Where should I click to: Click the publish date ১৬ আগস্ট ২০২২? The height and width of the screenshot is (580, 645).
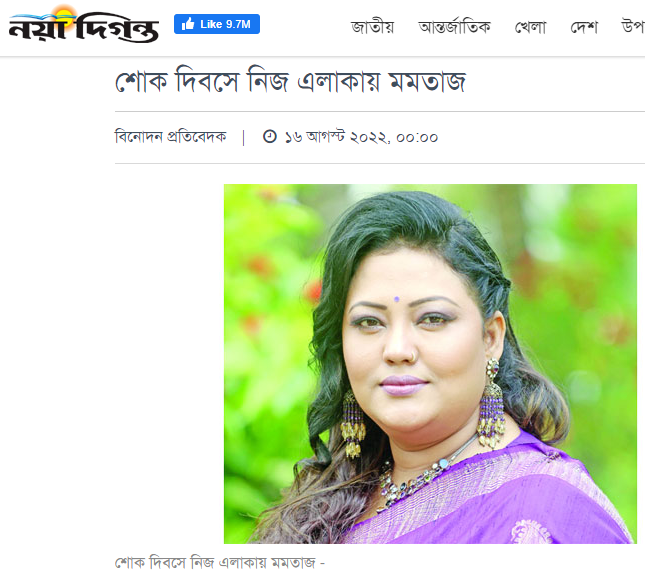click(x=335, y=137)
